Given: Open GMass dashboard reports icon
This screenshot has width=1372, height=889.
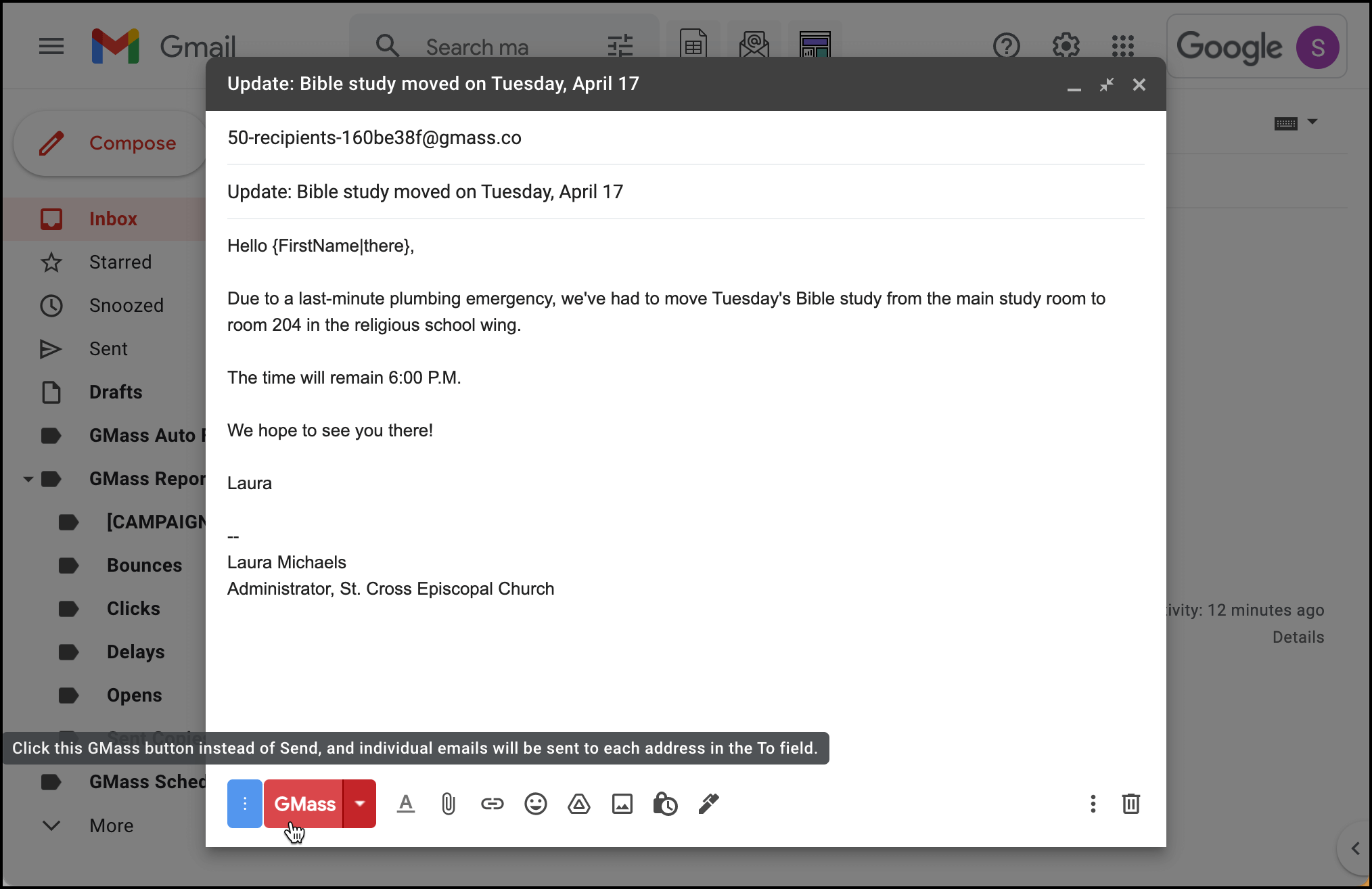Looking at the screenshot, I should pos(815,46).
